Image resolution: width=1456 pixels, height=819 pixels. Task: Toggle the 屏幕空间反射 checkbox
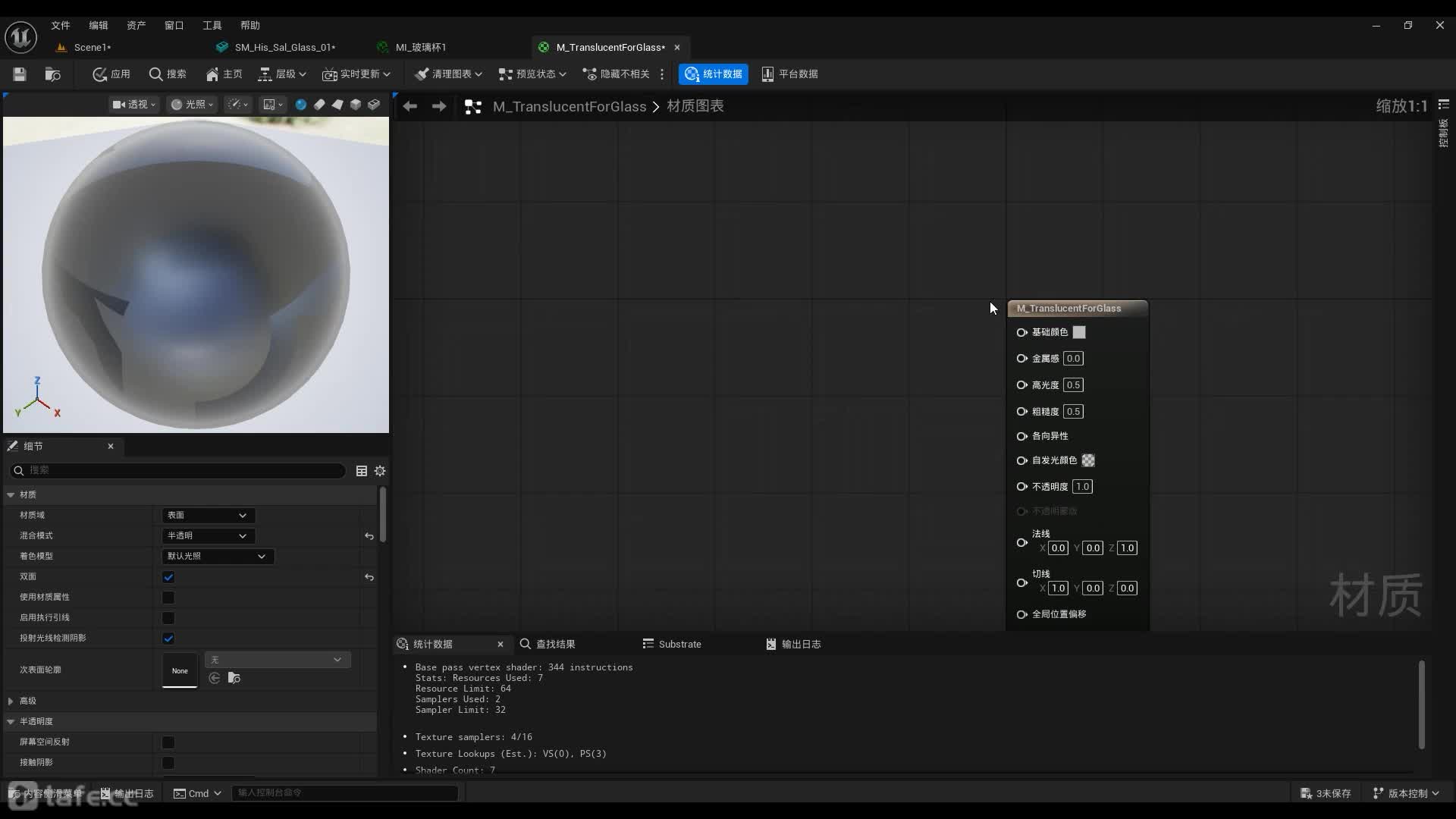pos(168,742)
